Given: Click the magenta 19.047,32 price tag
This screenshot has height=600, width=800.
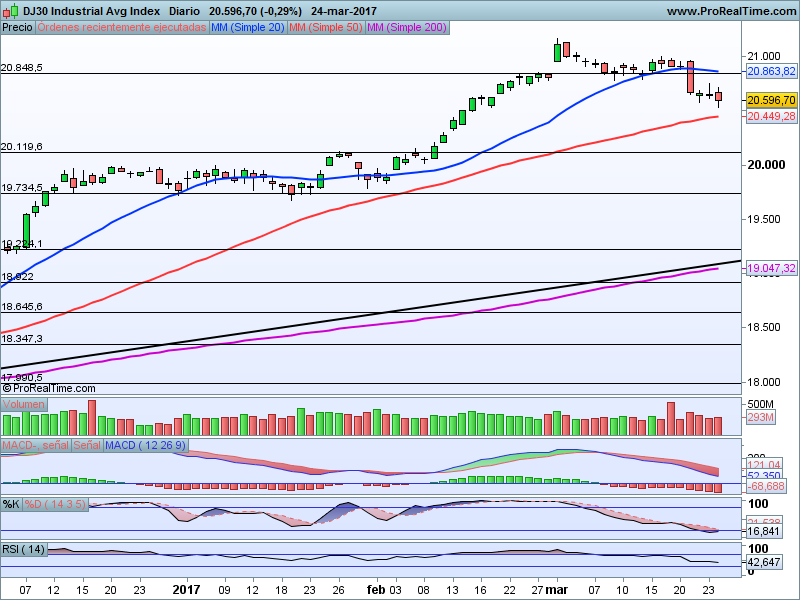Looking at the screenshot, I should click(770, 268).
